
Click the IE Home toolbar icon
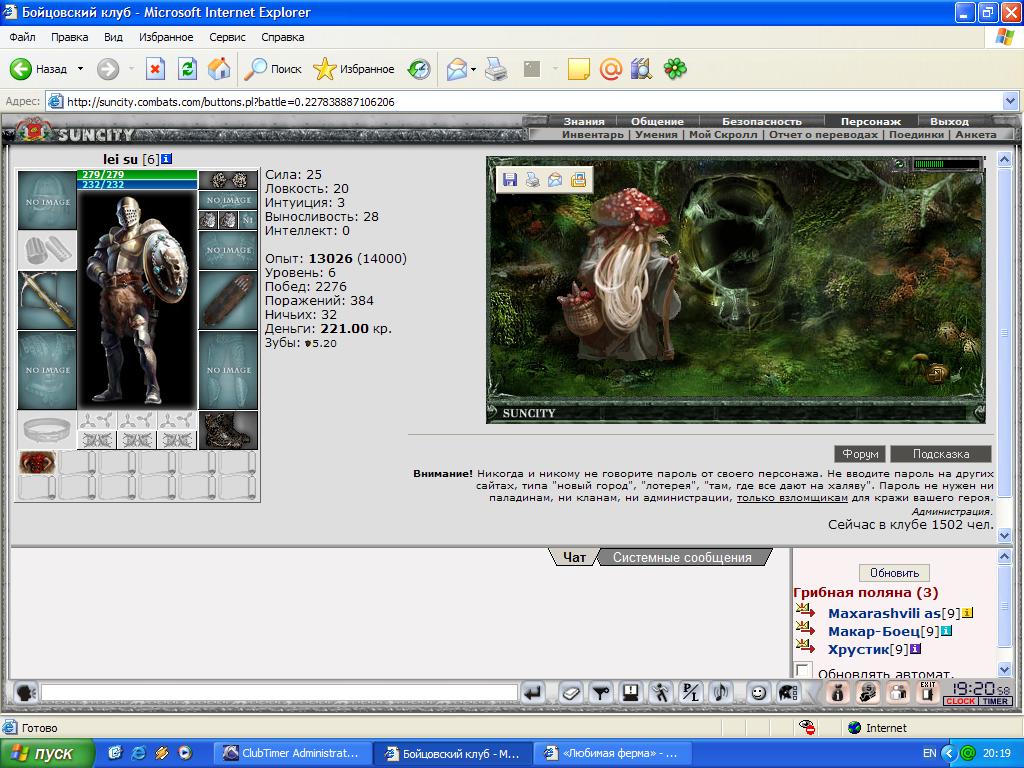pyautogui.click(x=219, y=69)
